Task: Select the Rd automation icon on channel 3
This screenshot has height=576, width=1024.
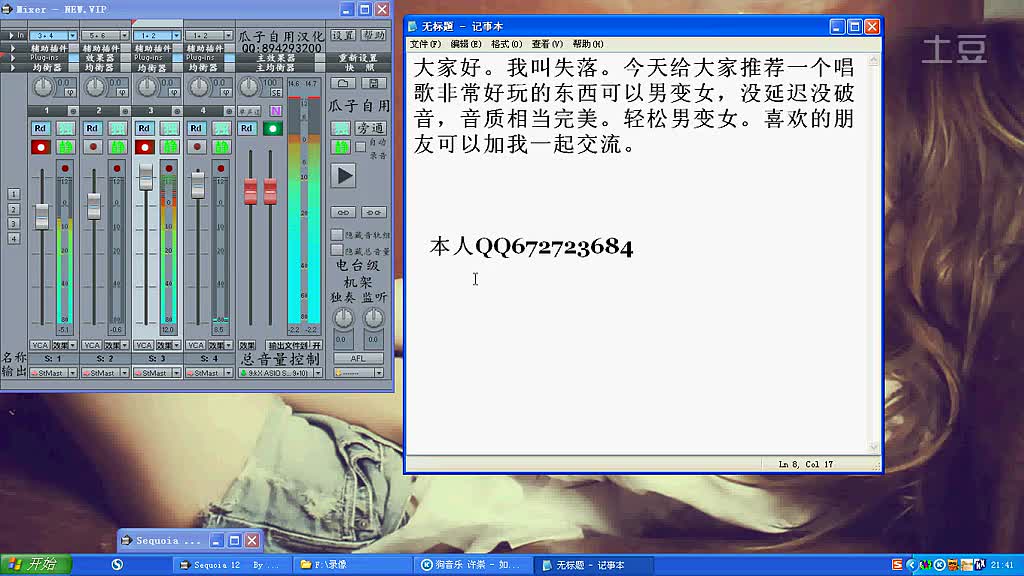Action: [x=145, y=127]
